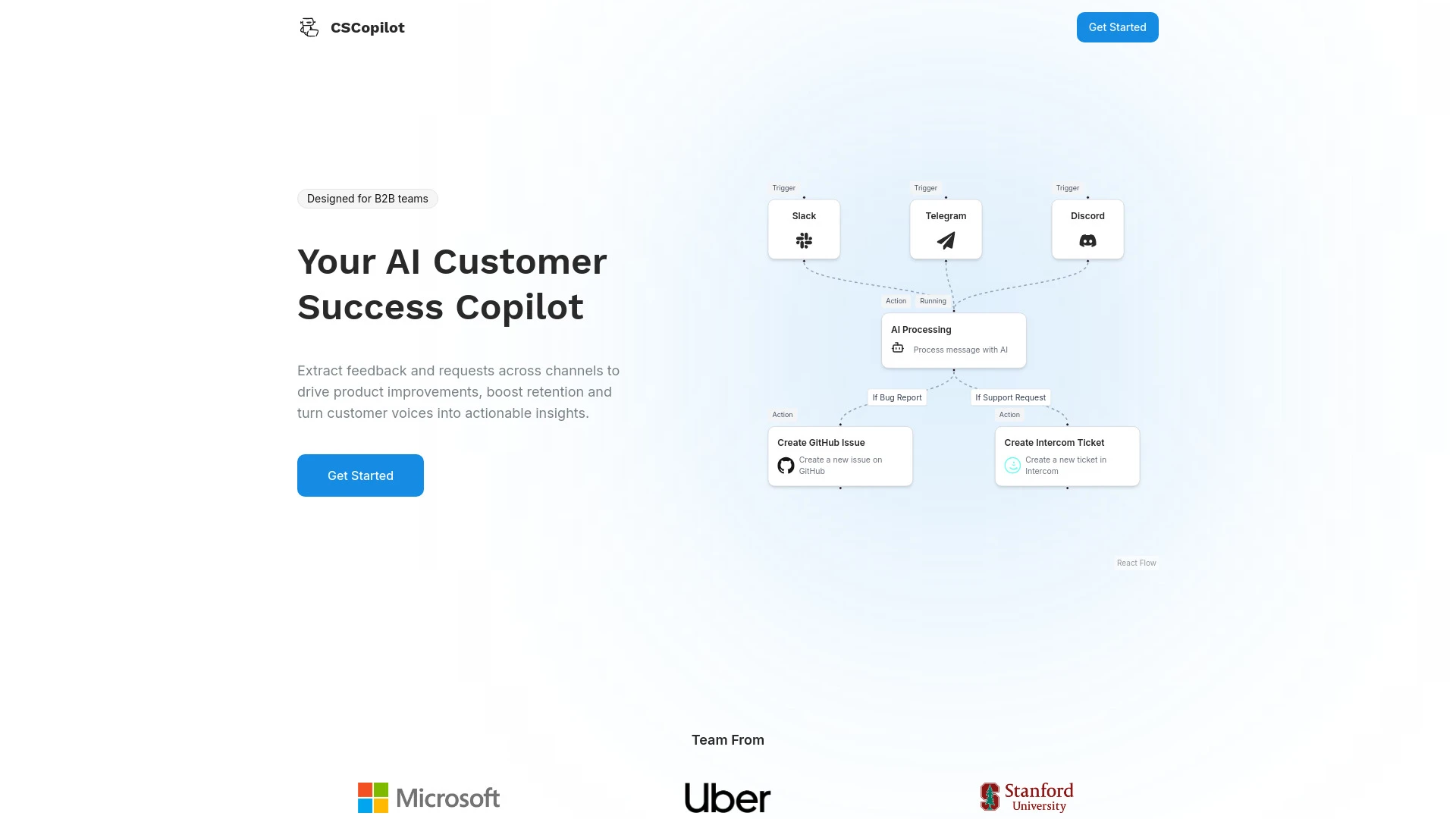Click the Telegram trigger icon
The image size is (1456, 819).
point(946,240)
